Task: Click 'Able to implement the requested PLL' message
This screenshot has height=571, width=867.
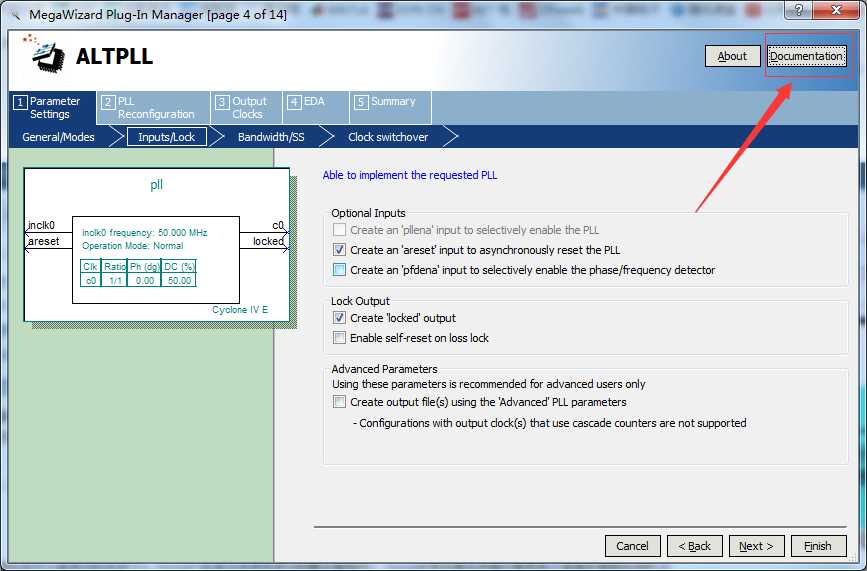Action: [410, 175]
